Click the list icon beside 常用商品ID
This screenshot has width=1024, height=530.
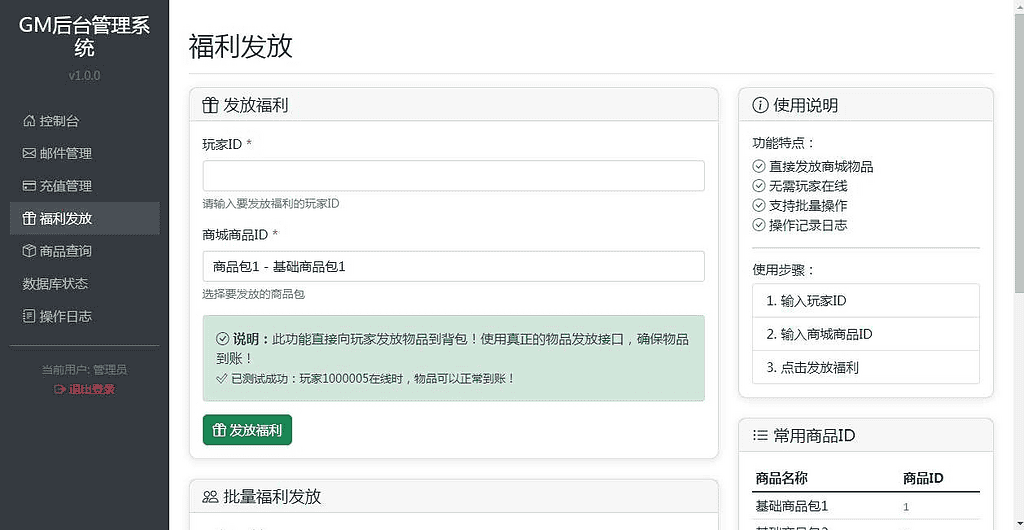760,436
